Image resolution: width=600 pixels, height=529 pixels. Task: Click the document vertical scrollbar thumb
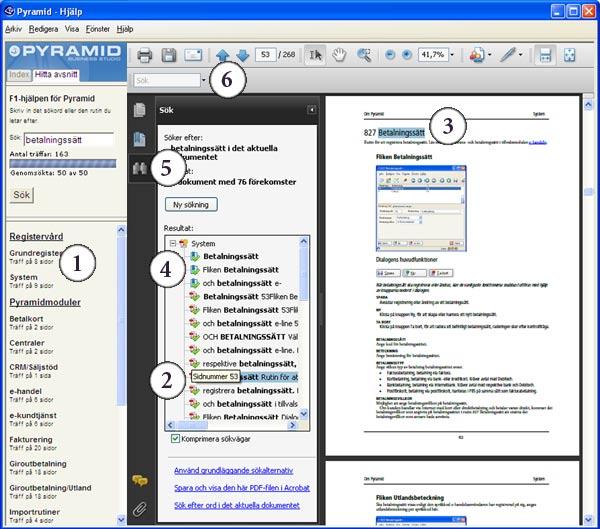[x=589, y=191]
